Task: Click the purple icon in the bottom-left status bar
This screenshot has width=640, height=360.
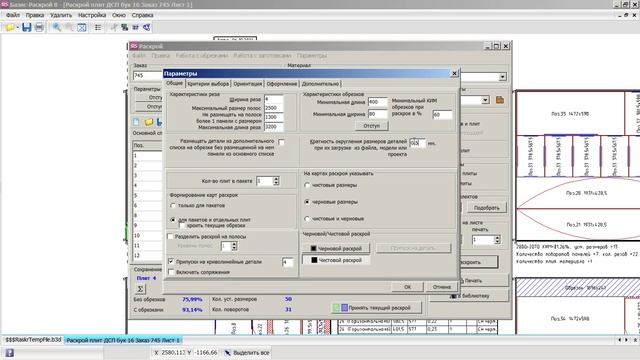Action: pyautogui.click(x=9, y=353)
